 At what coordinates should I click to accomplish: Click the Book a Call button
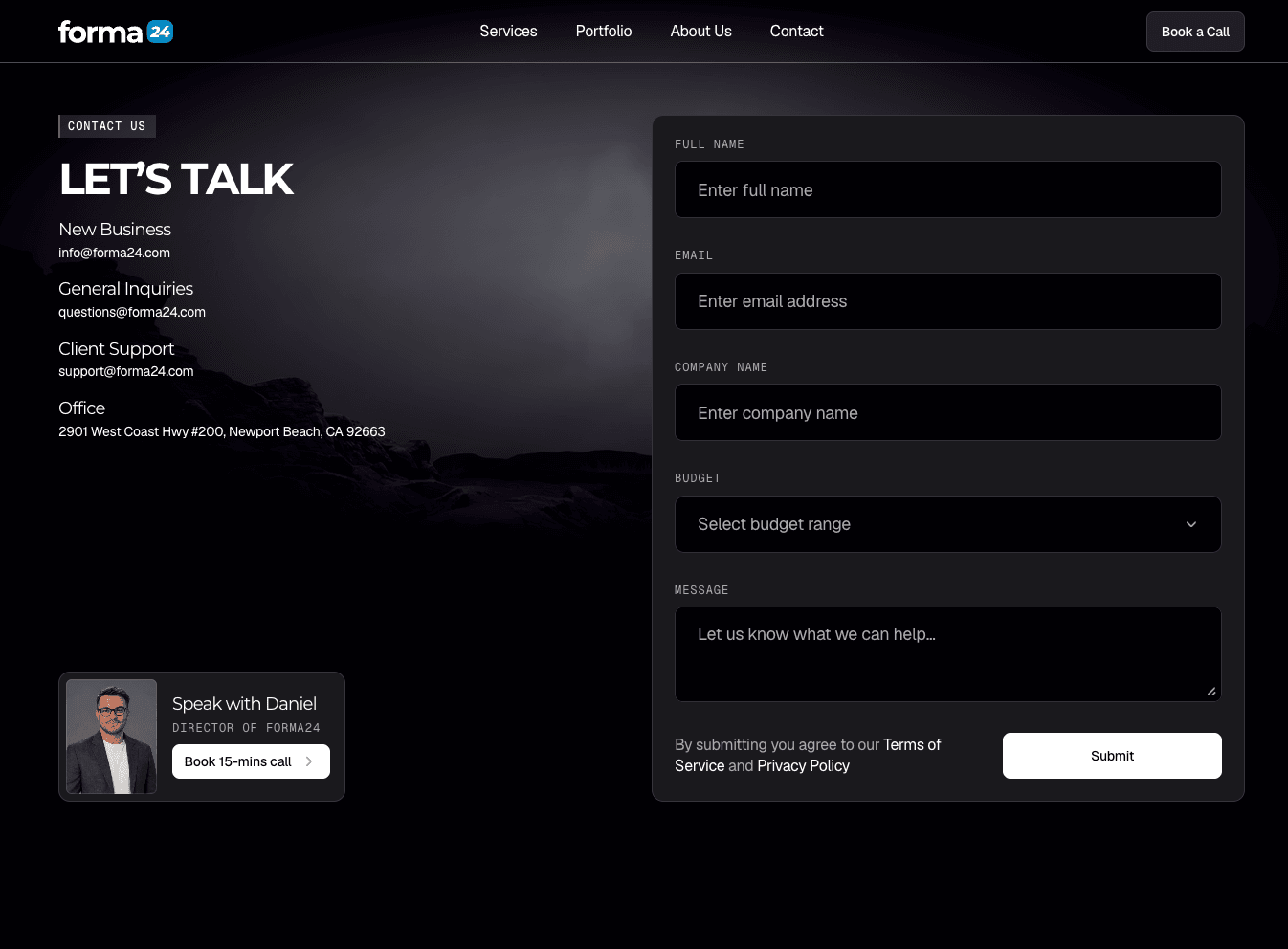pos(1195,32)
